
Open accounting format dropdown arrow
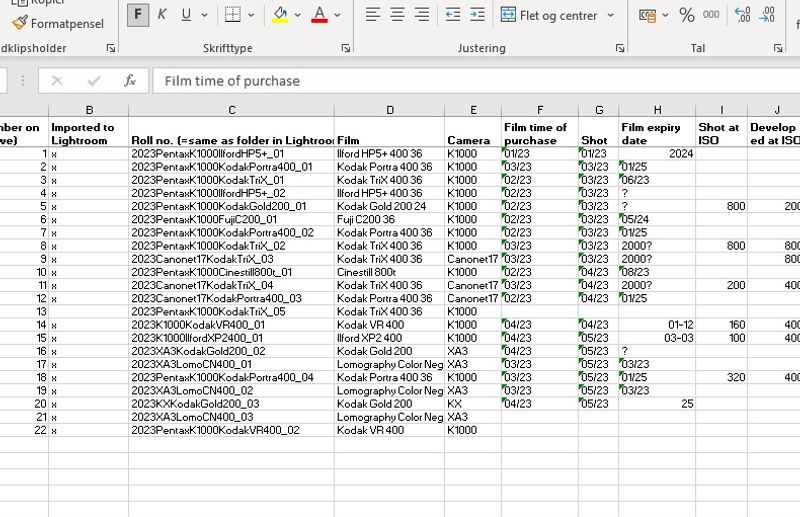665,15
